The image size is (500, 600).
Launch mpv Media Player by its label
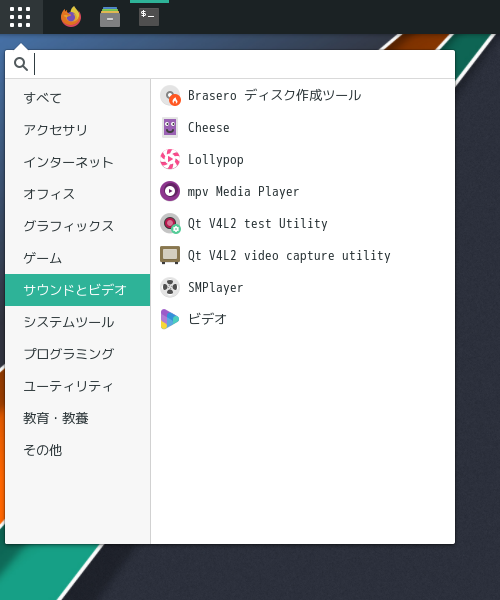coord(243,192)
